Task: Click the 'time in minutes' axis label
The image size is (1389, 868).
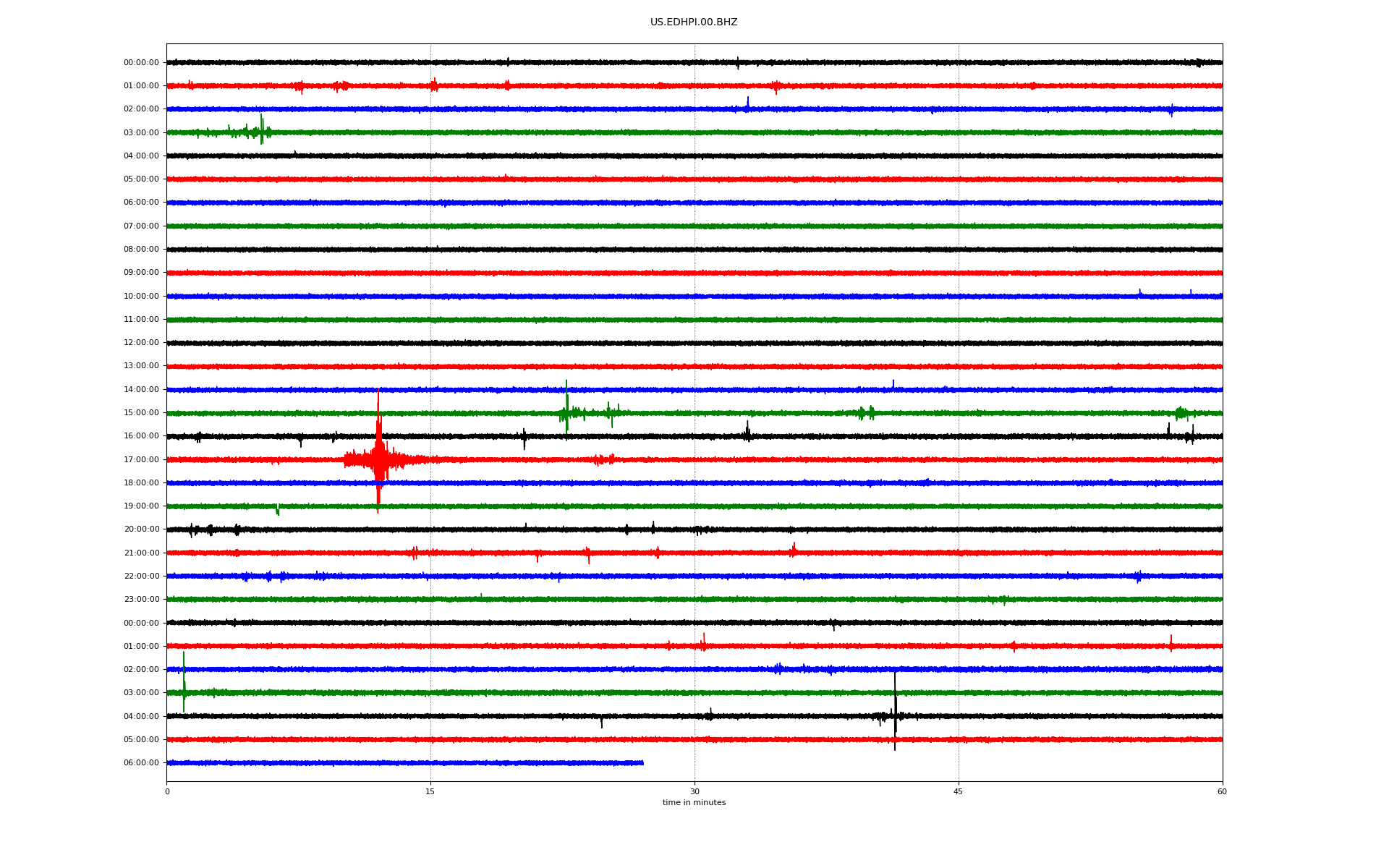Action: pos(693,802)
